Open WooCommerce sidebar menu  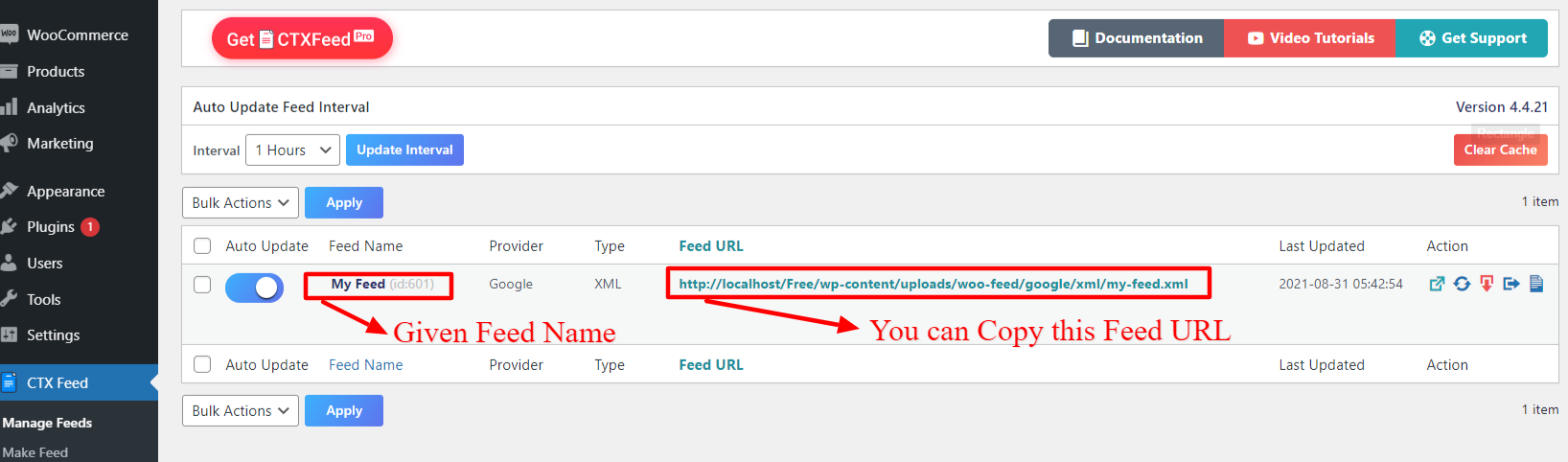(78, 35)
